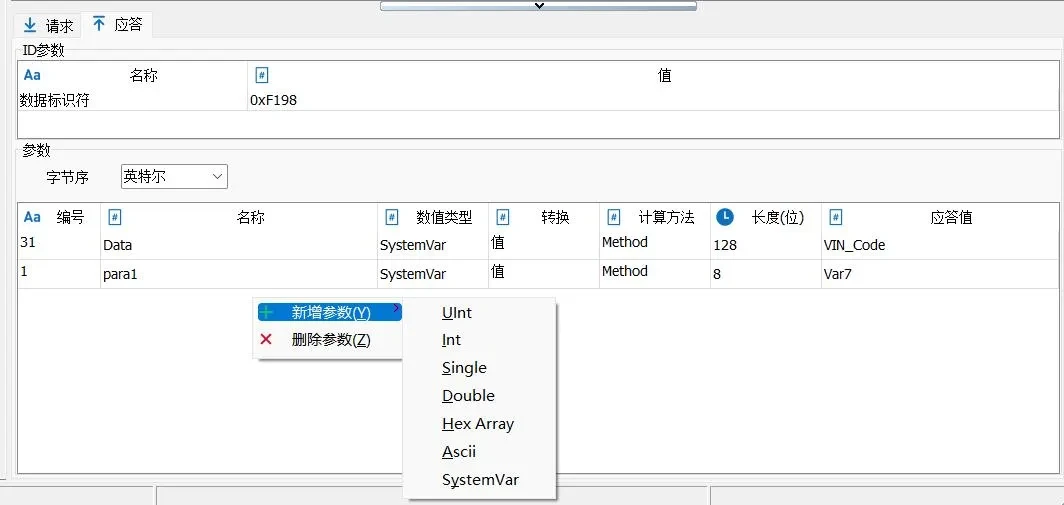Viewport: 1064px width, 505px height.
Task: Click 值 conversion cell in Data row
Action: pyautogui.click(x=544, y=245)
